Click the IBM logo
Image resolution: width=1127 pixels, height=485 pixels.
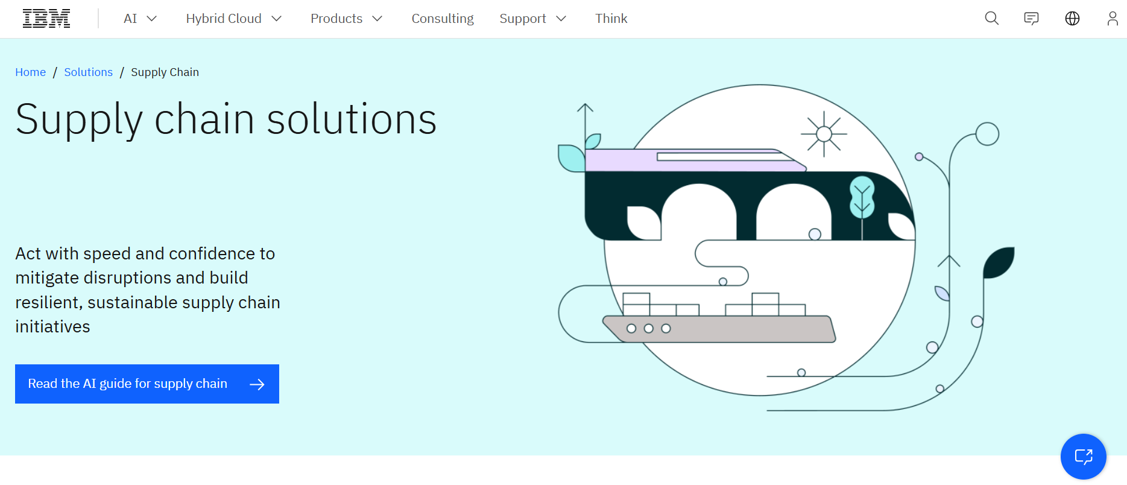[47, 18]
